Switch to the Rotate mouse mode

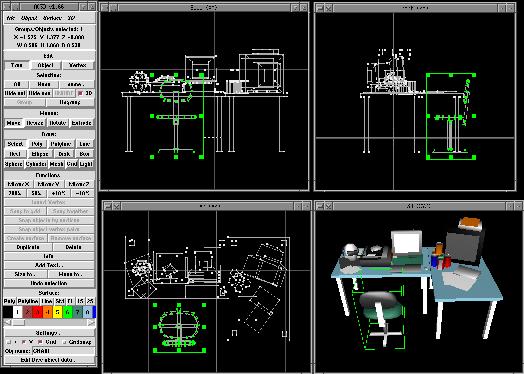click(x=57, y=123)
